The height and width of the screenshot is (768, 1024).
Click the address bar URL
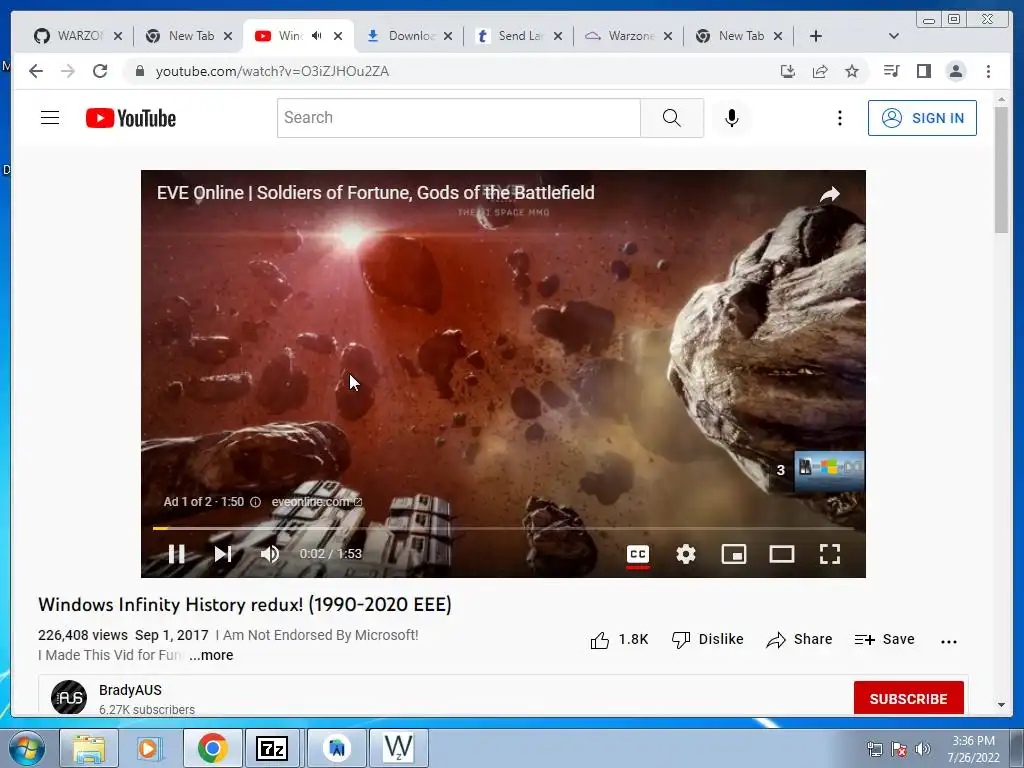(272, 71)
